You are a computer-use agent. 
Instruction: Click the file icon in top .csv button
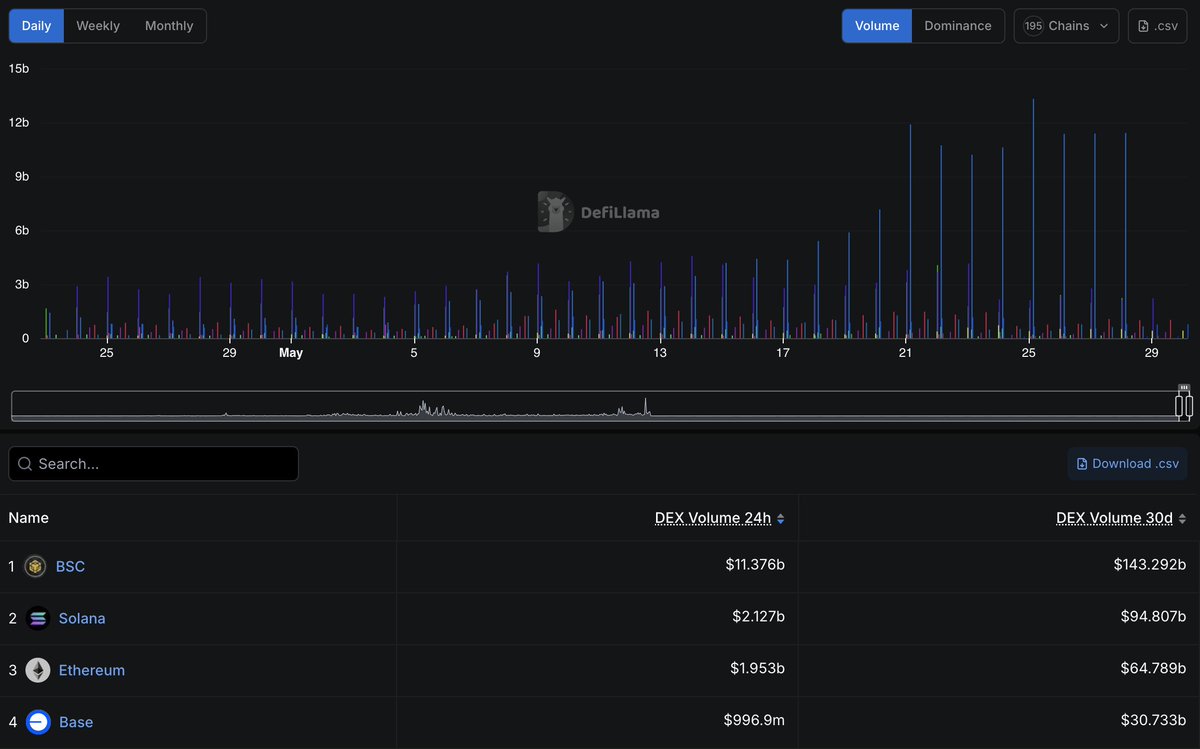click(1143, 26)
